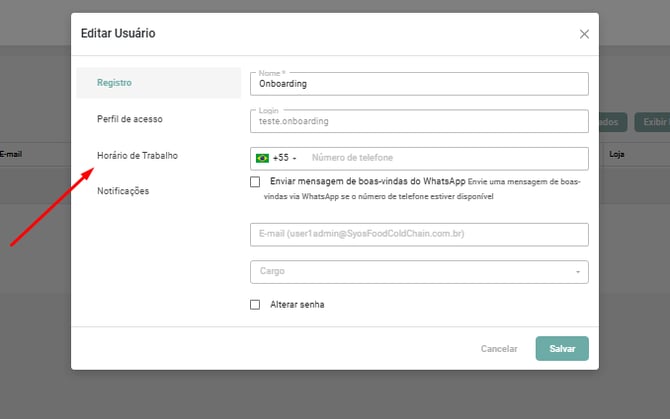Select the Registro tab
Screen dimensions: 670x419
coord(114,82)
